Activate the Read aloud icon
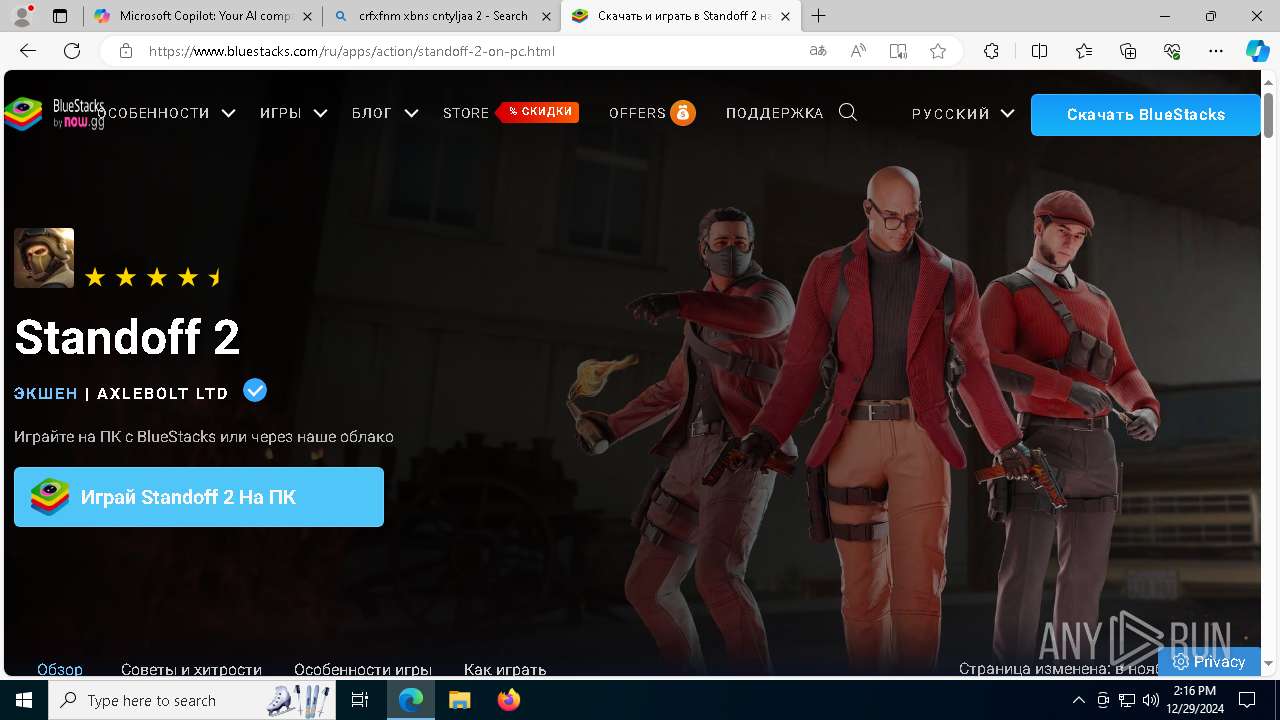 click(x=858, y=51)
